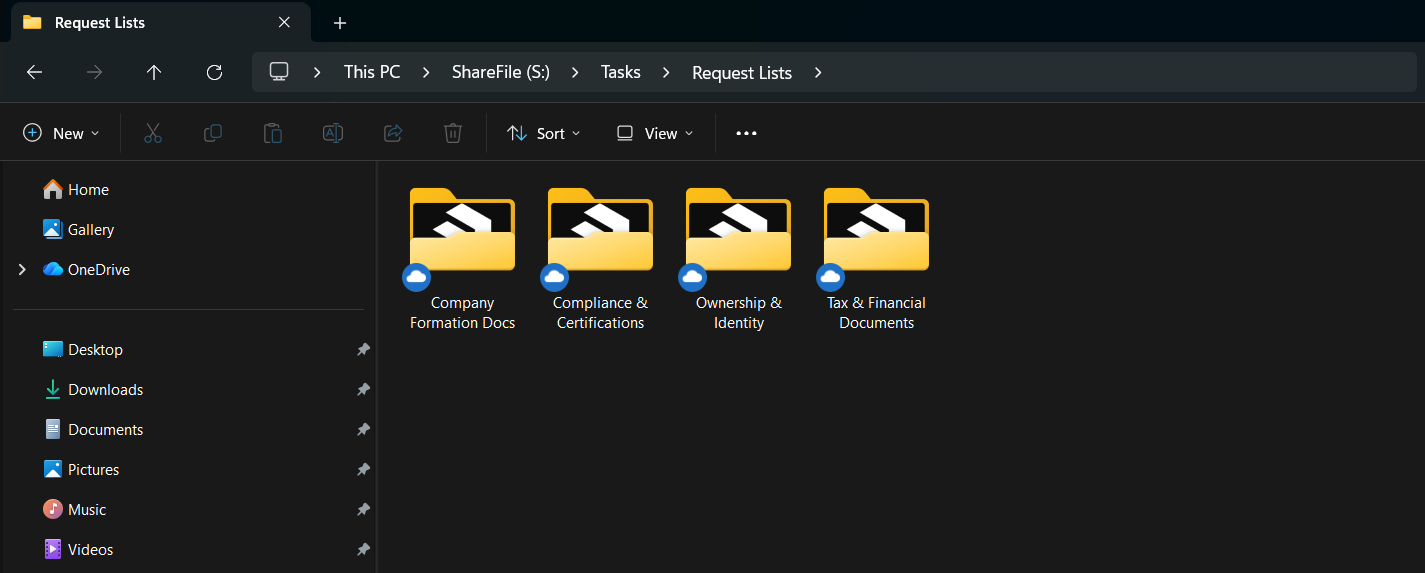This screenshot has width=1425, height=573.
Task: Close the Request Lists tab
Action: pos(285,22)
